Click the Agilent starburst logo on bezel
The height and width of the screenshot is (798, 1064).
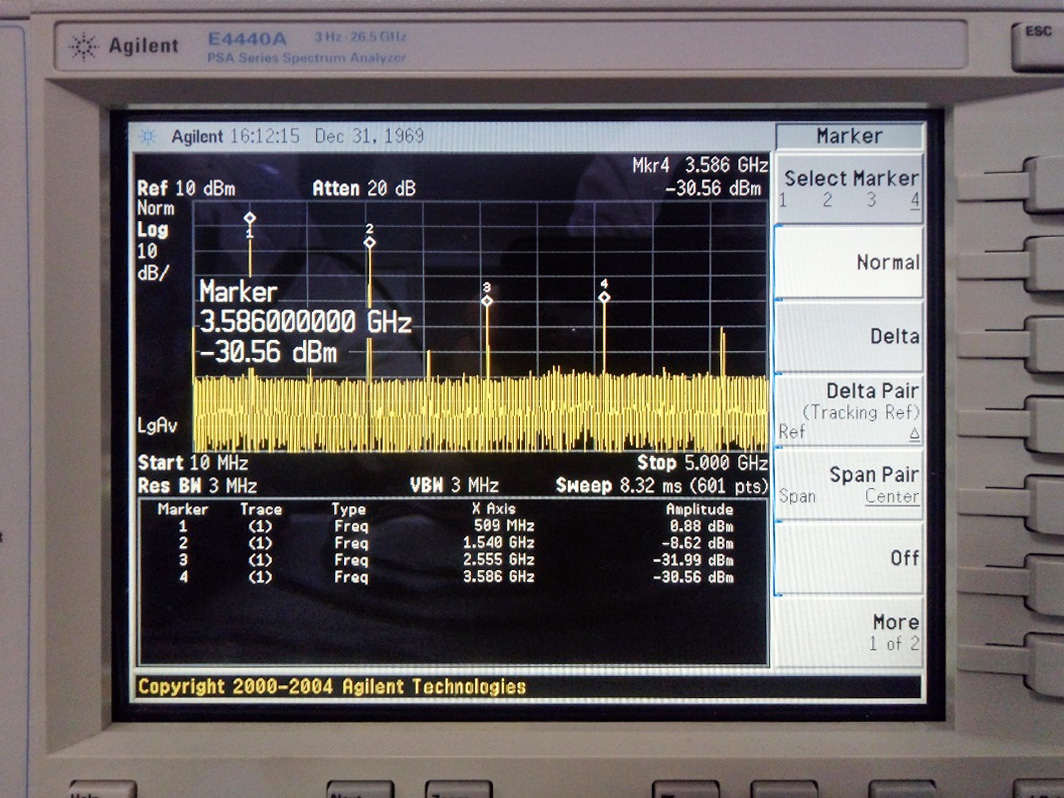point(83,47)
